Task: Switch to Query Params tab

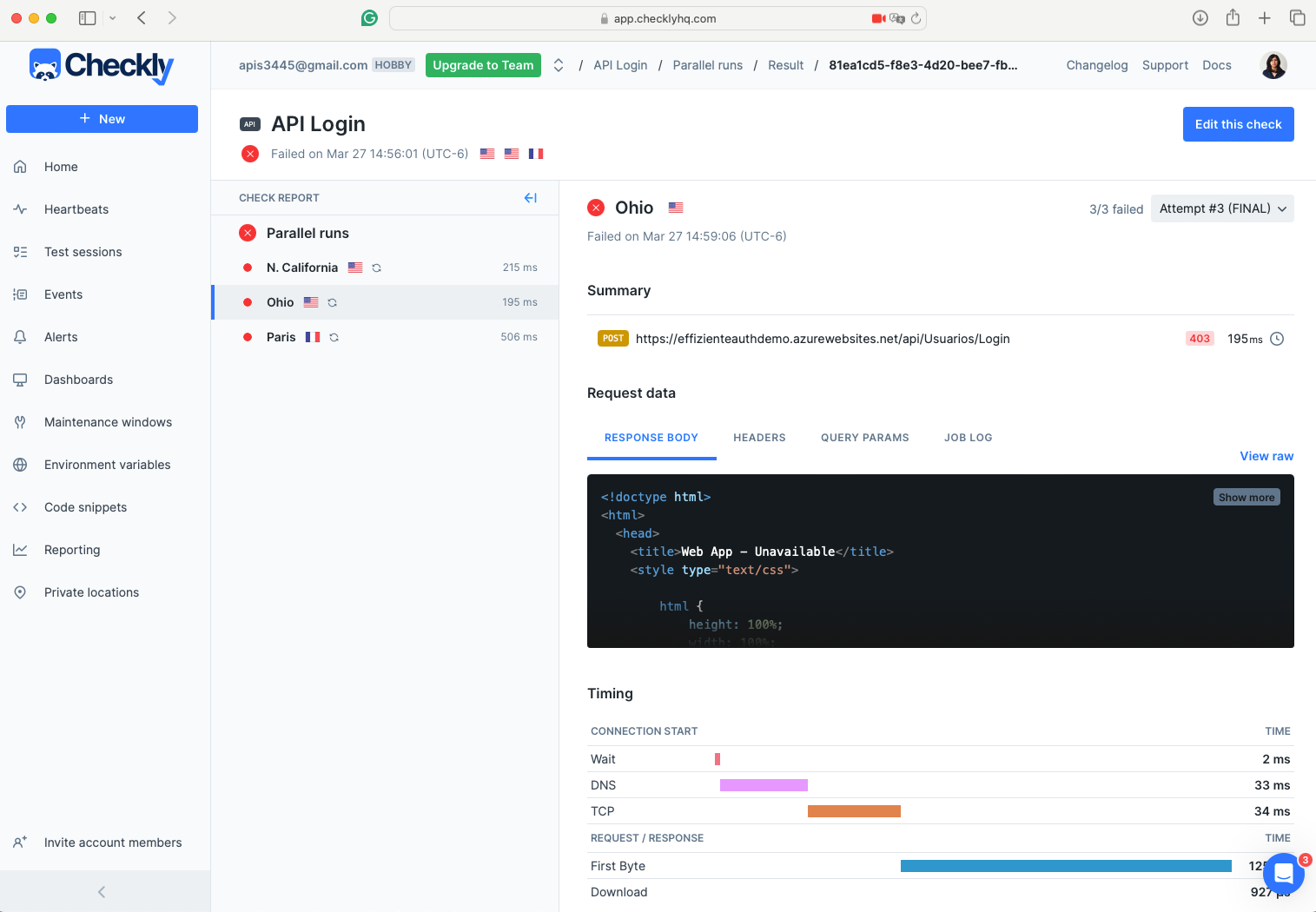Action: pos(865,438)
